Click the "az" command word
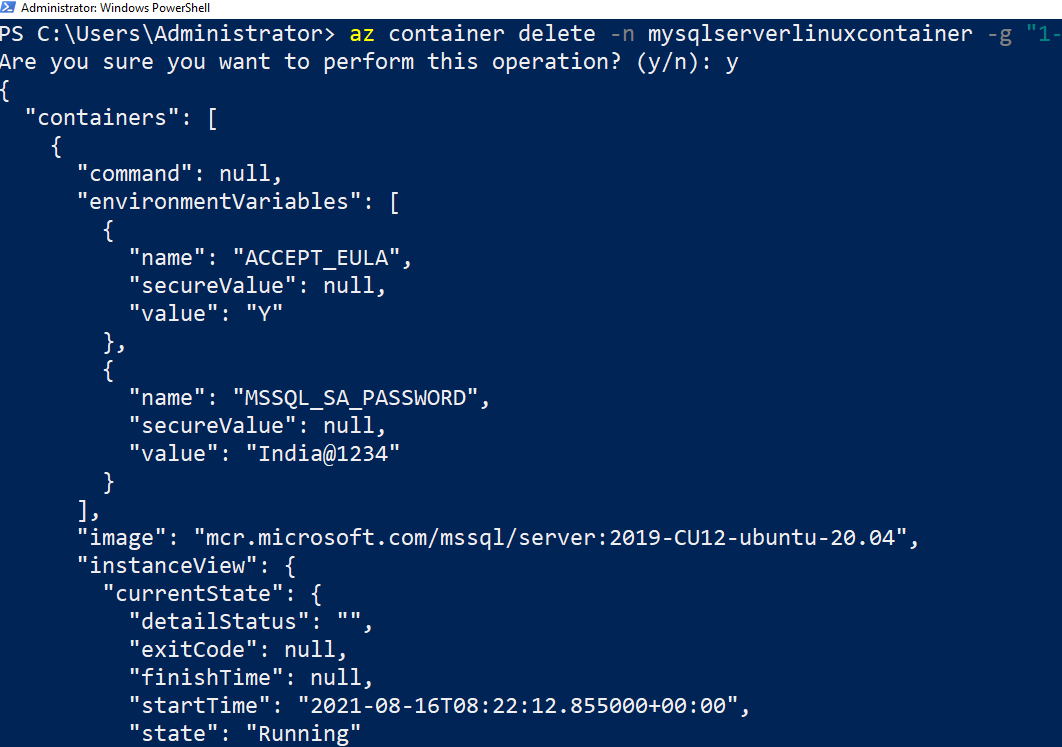Image resolution: width=1062 pixels, height=747 pixels. pyautogui.click(x=362, y=34)
